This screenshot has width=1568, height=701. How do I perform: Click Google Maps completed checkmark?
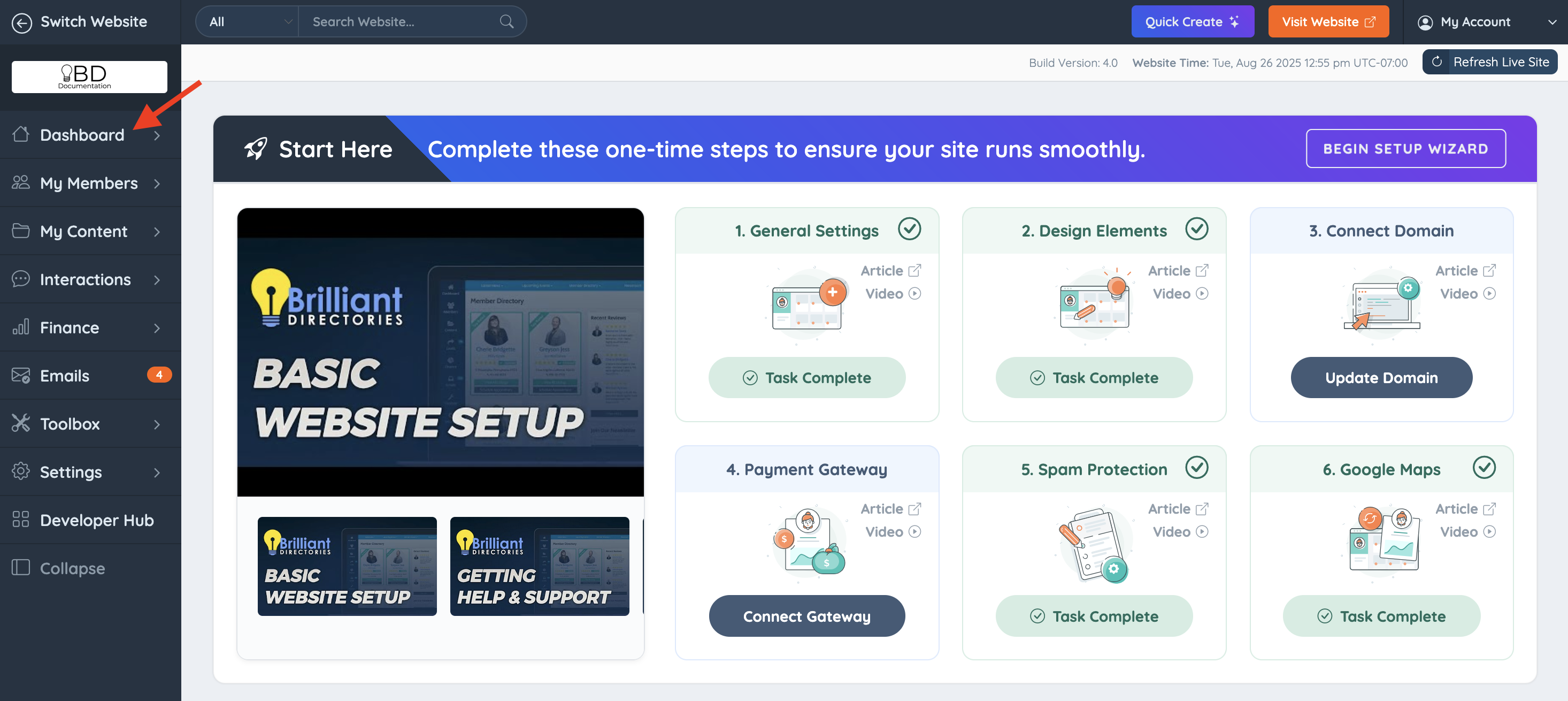(1484, 468)
